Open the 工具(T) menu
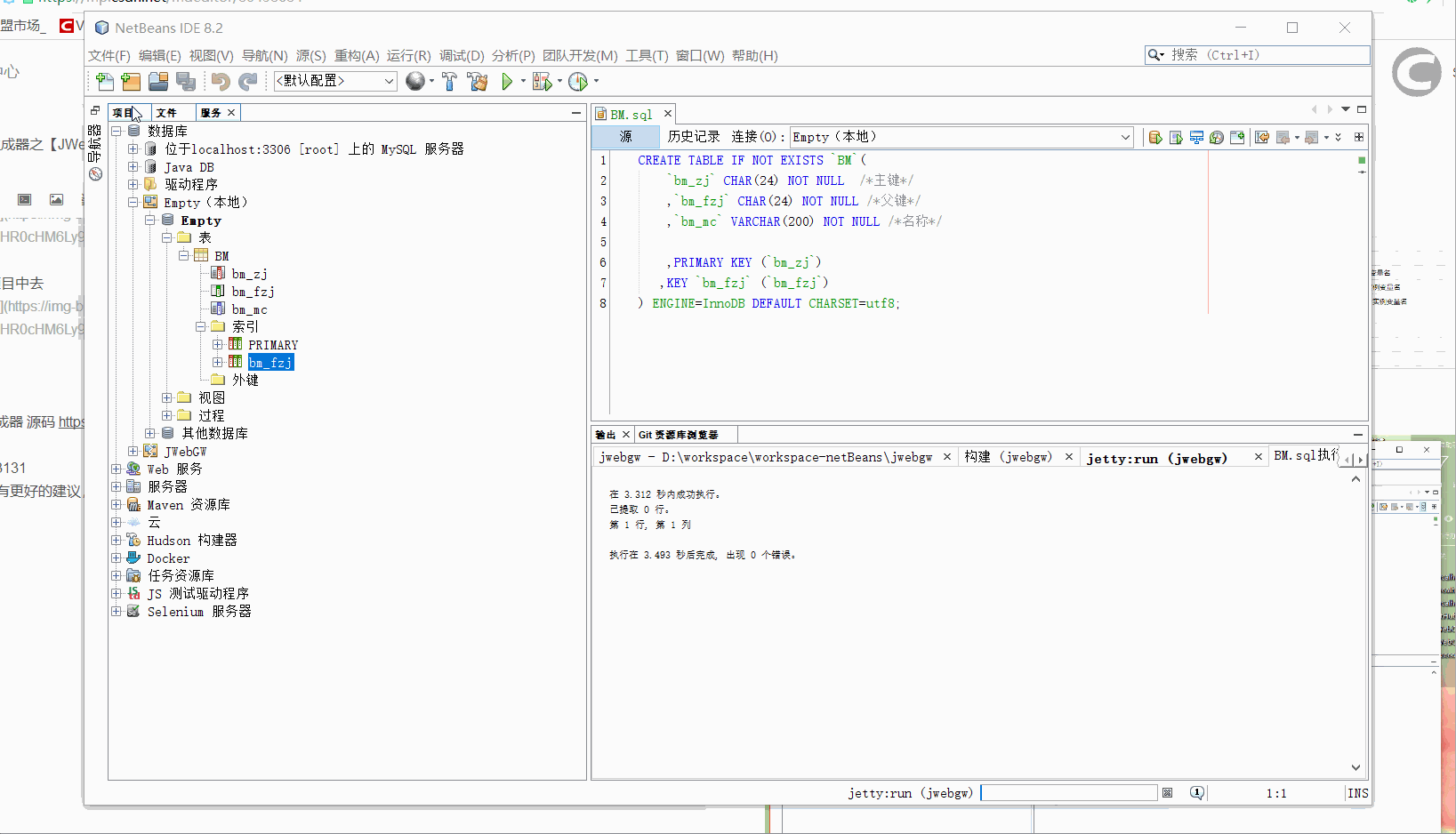The width and height of the screenshot is (1456, 834). (x=647, y=55)
